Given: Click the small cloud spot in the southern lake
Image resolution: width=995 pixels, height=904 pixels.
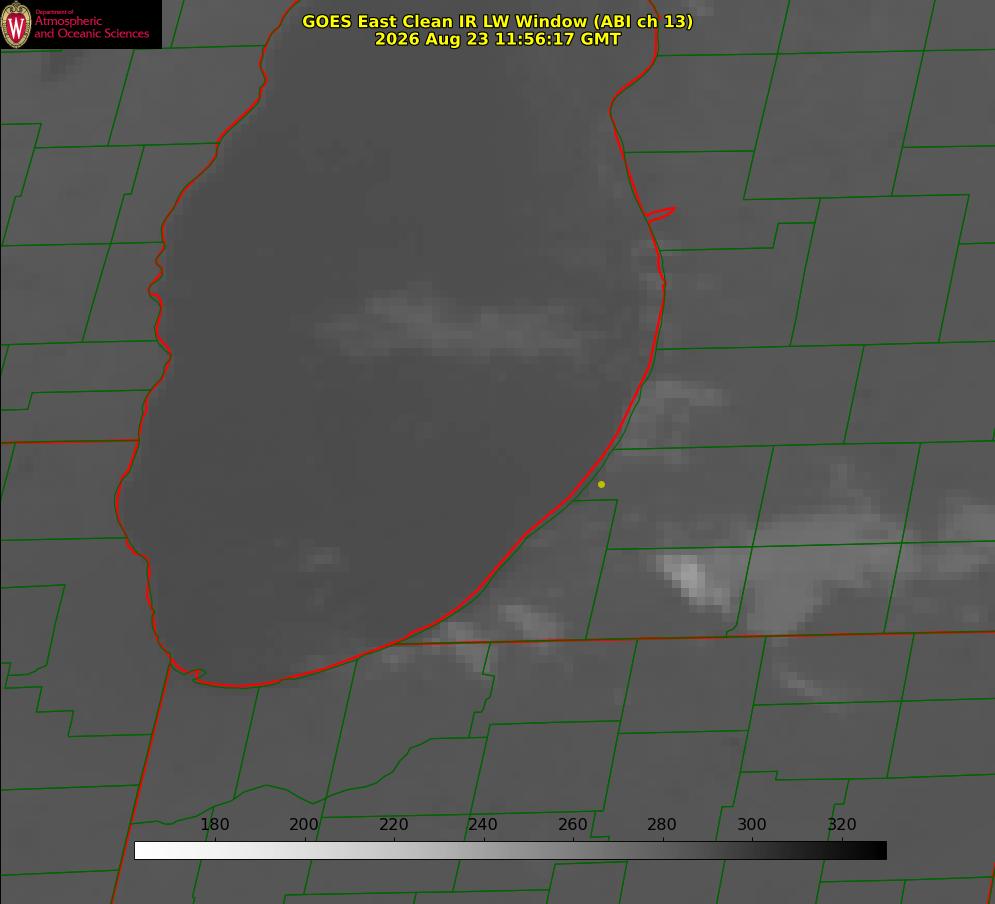Looking at the screenshot, I should [x=322, y=558].
